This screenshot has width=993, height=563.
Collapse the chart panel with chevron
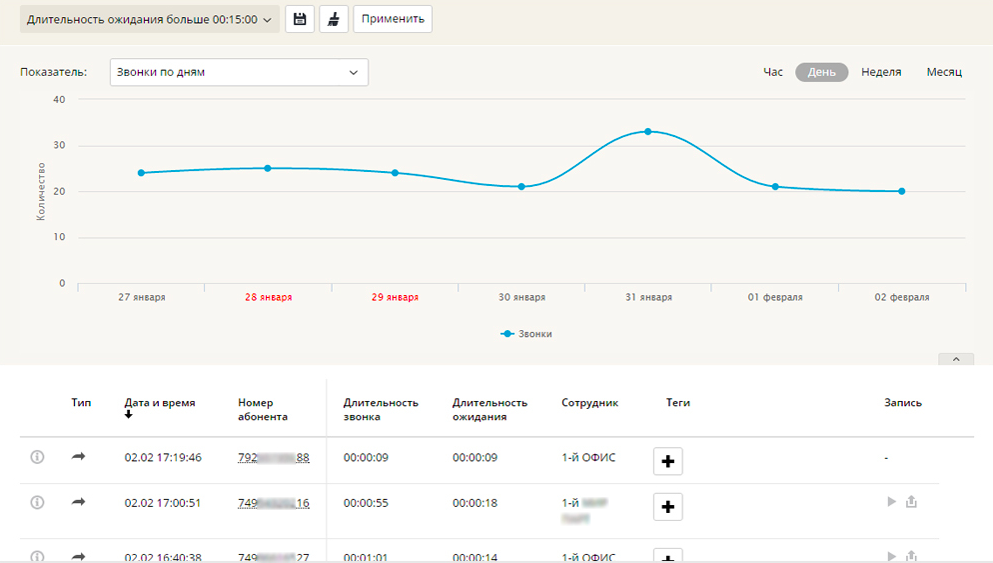click(955, 359)
